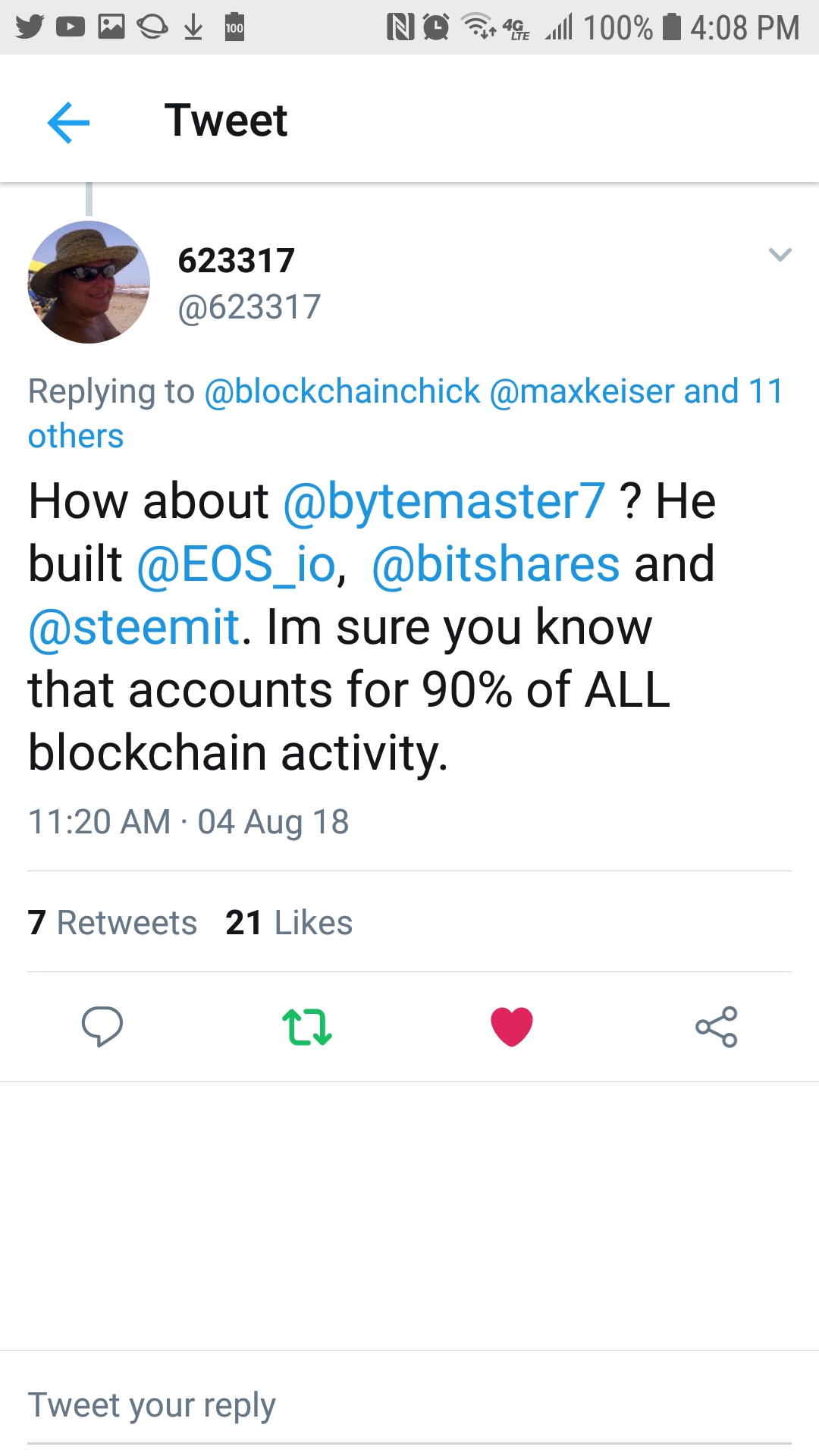Image resolution: width=819 pixels, height=1456 pixels.
Task: Tap the @blockchainchick reply handle
Action: coord(342,391)
